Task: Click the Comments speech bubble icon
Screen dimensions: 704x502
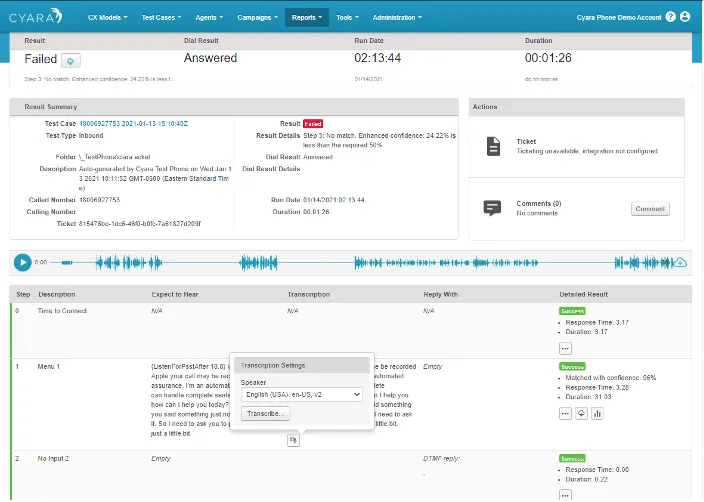Action: coord(492,208)
